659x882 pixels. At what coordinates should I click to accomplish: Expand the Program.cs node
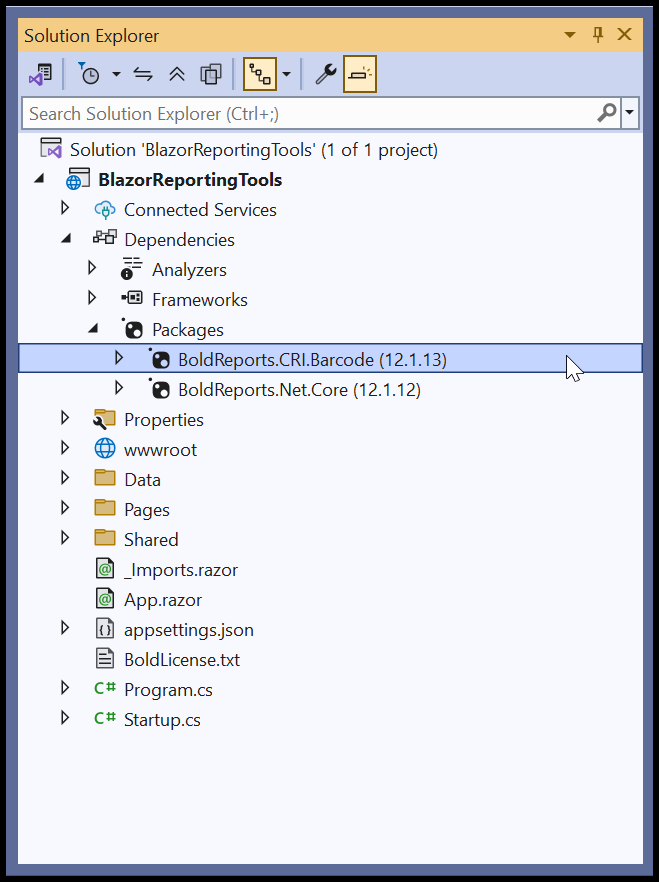coord(65,687)
